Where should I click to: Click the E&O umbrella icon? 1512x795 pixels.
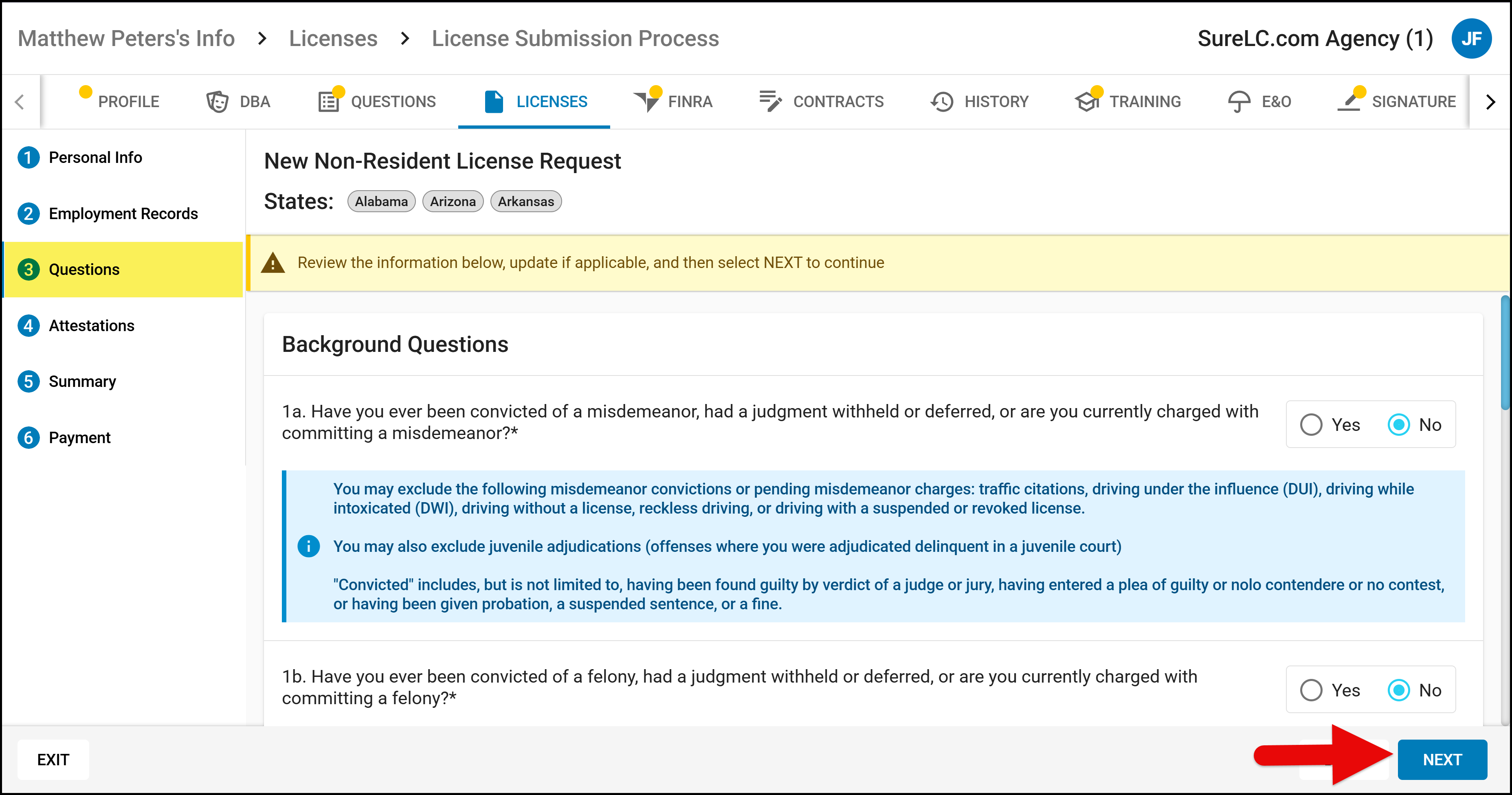[1239, 101]
